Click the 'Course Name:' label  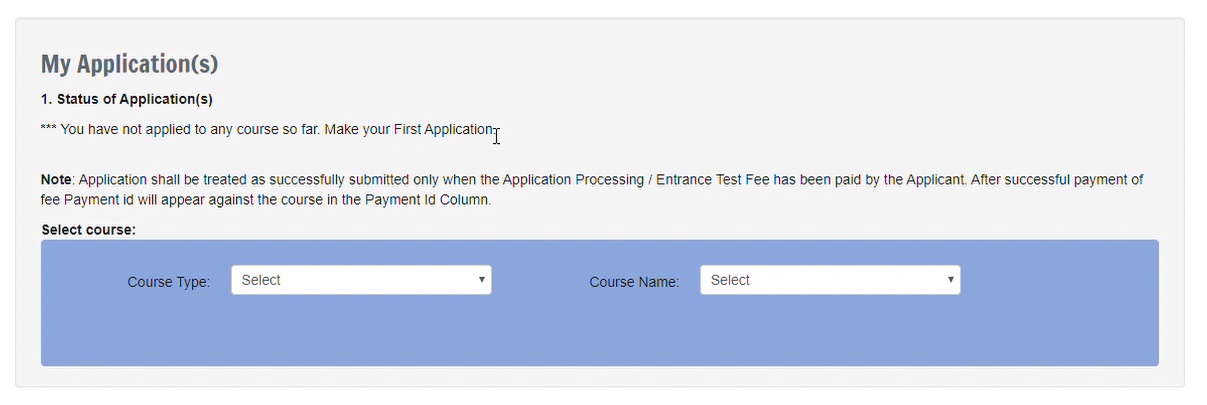coord(634,282)
